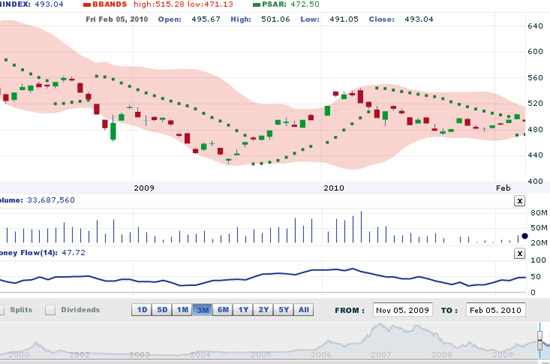Click the Open value 495.67
The image size is (550, 364).
point(206,19)
